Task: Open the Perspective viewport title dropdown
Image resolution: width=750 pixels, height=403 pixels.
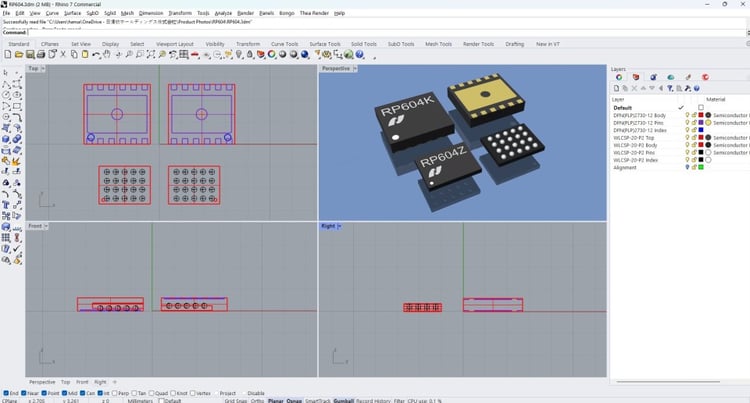Action: coord(356,69)
